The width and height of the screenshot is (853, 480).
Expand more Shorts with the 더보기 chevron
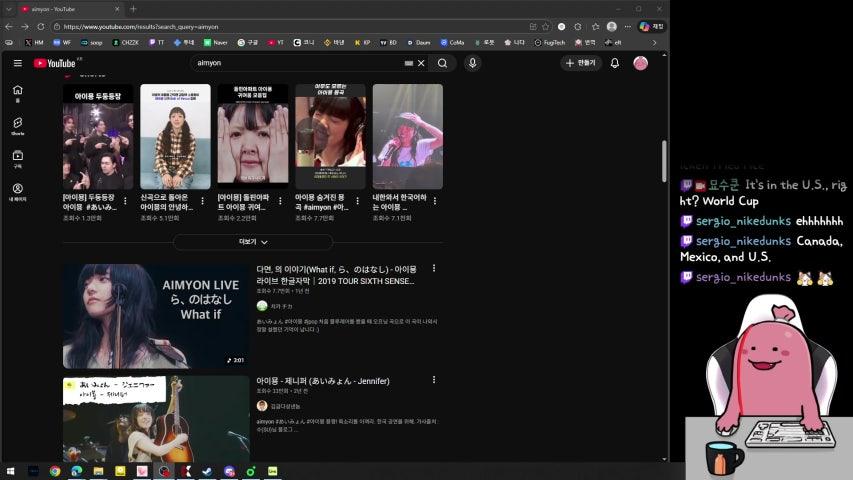253,242
